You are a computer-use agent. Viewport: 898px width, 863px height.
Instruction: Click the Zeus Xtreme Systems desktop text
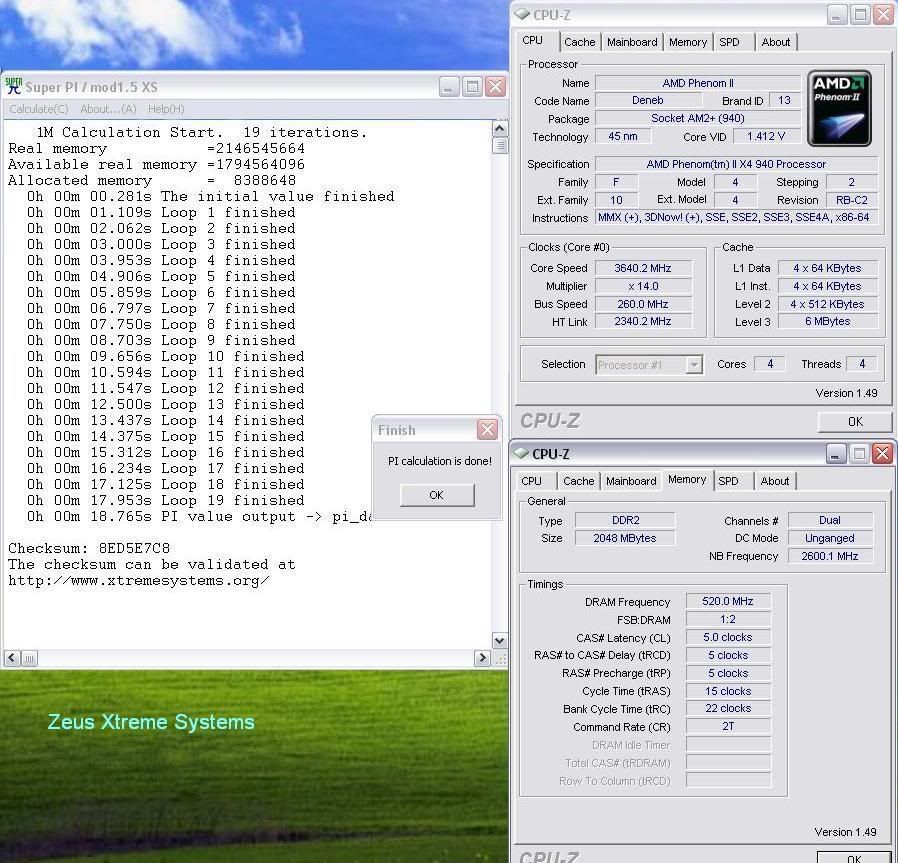tap(151, 722)
